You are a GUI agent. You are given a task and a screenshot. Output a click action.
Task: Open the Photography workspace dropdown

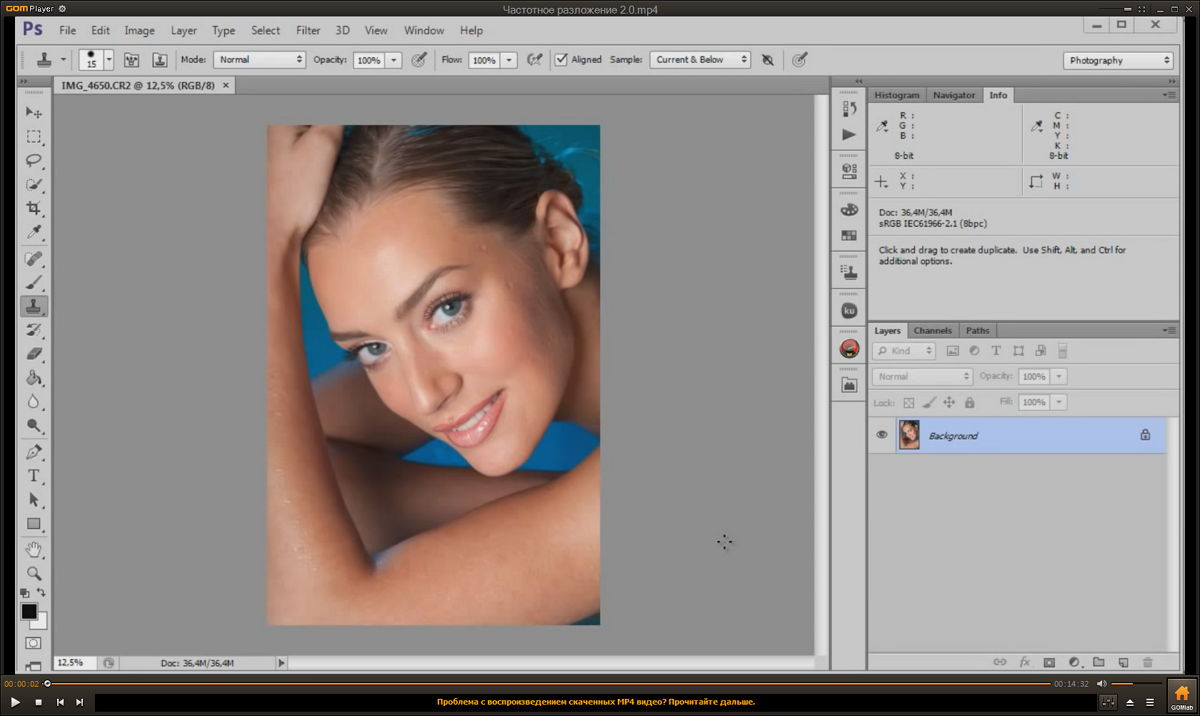pyautogui.click(x=1117, y=60)
